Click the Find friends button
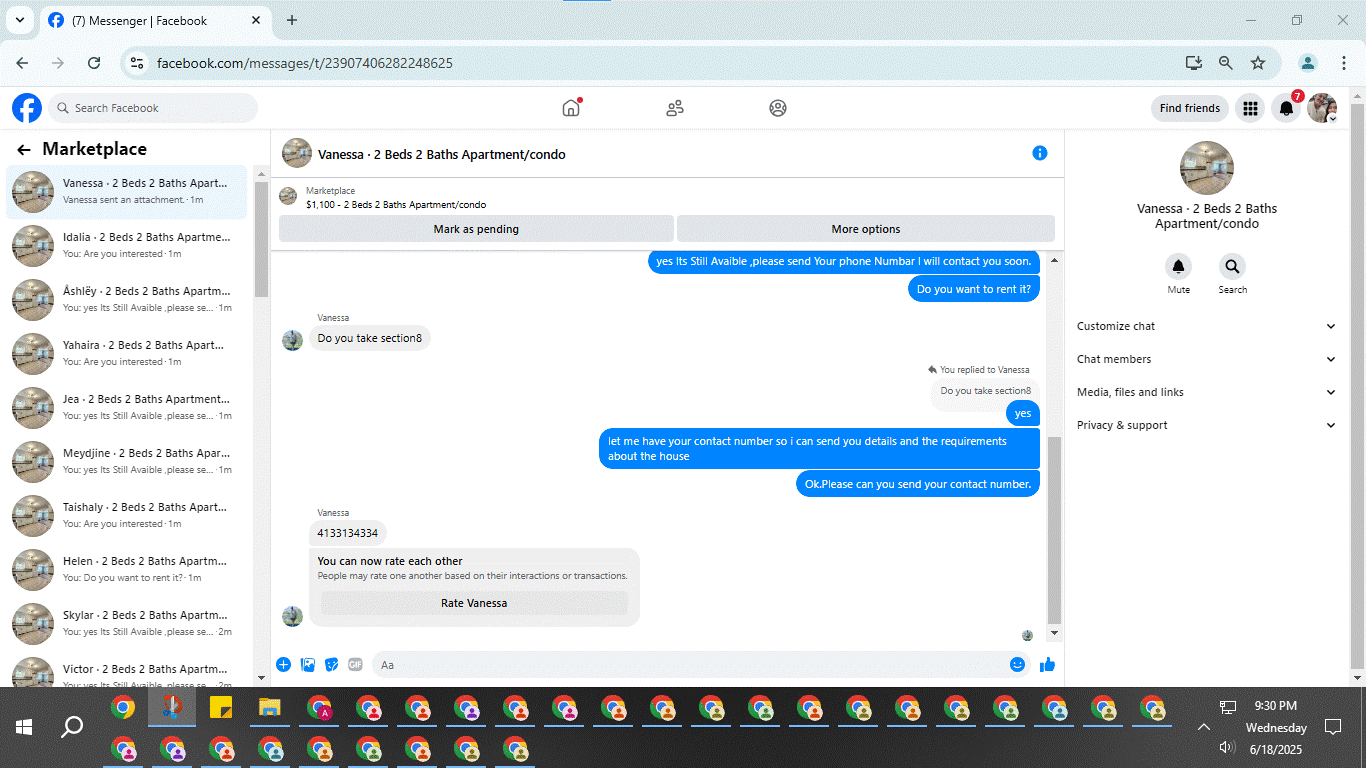Viewport: 1366px width, 768px height. (1190, 108)
